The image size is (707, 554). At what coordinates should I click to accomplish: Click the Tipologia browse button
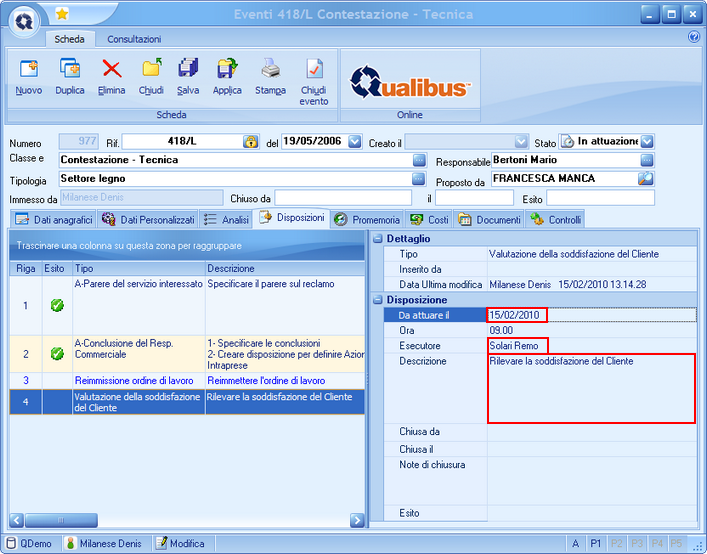418,179
